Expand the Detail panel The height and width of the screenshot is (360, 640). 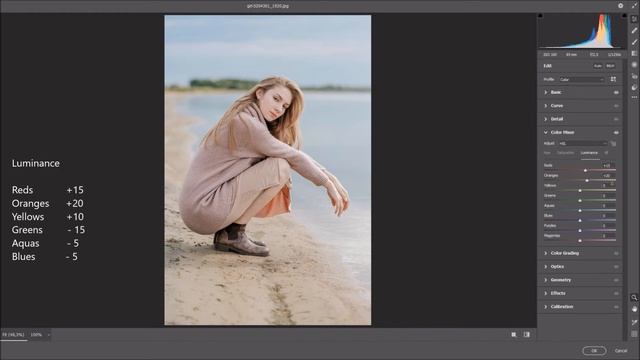pyautogui.click(x=546, y=119)
